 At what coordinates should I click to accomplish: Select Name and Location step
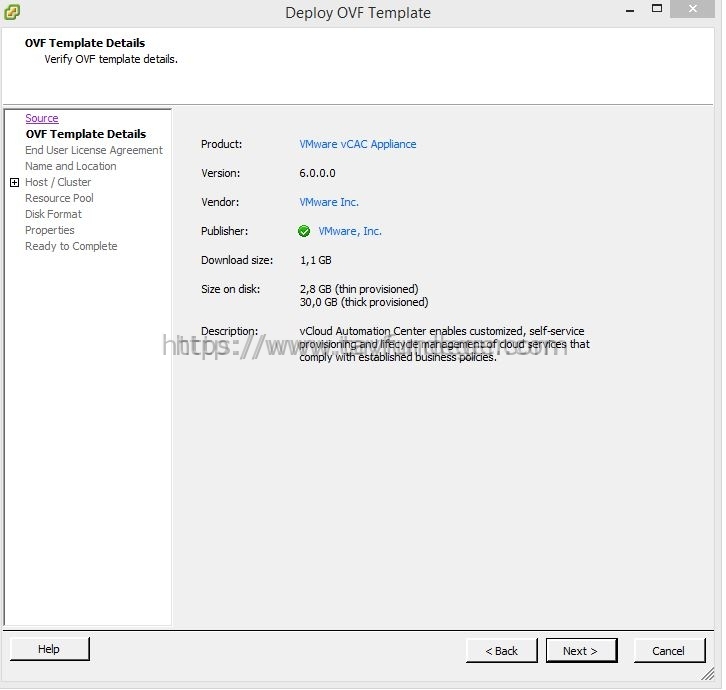point(71,166)
